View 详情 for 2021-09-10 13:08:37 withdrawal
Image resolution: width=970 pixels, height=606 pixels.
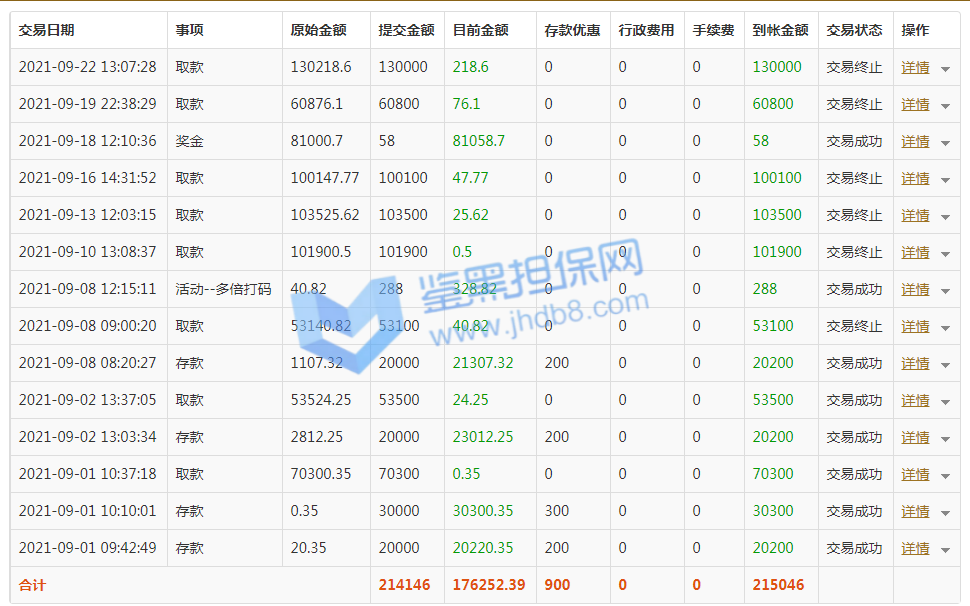click(x=914, y=252)
